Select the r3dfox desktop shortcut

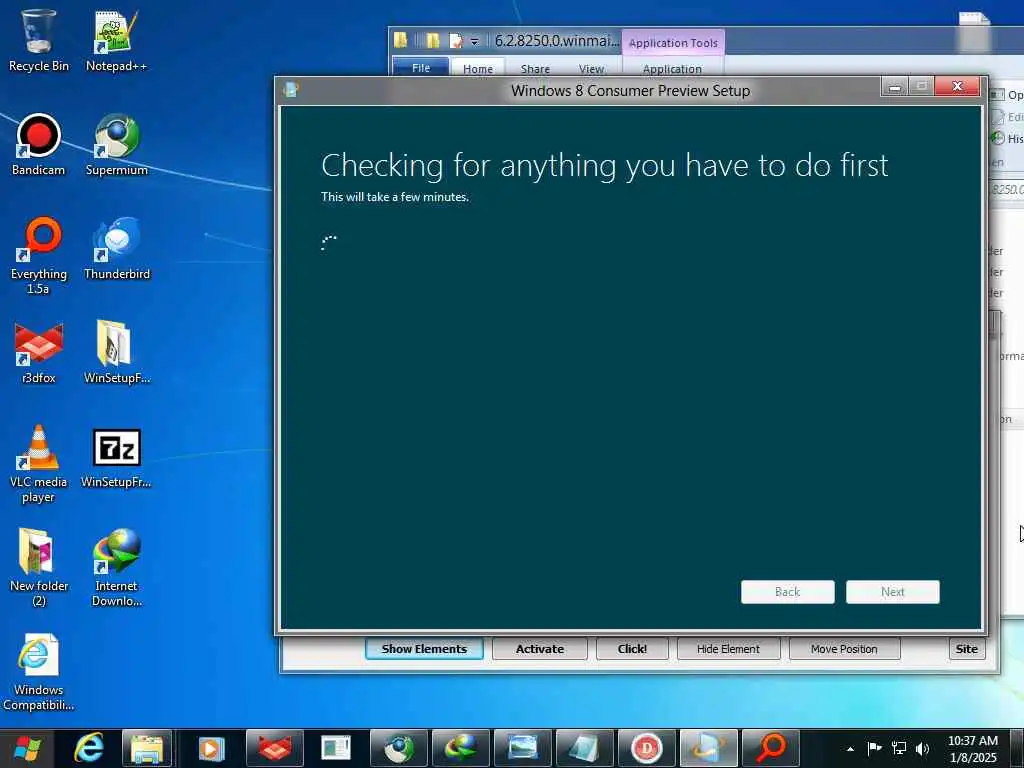38,353
